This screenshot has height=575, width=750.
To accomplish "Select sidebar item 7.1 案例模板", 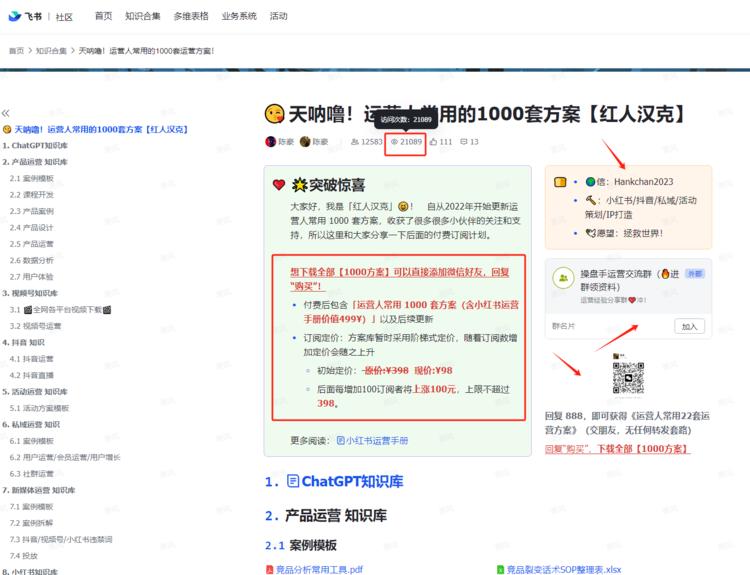I will pos(32,507).
